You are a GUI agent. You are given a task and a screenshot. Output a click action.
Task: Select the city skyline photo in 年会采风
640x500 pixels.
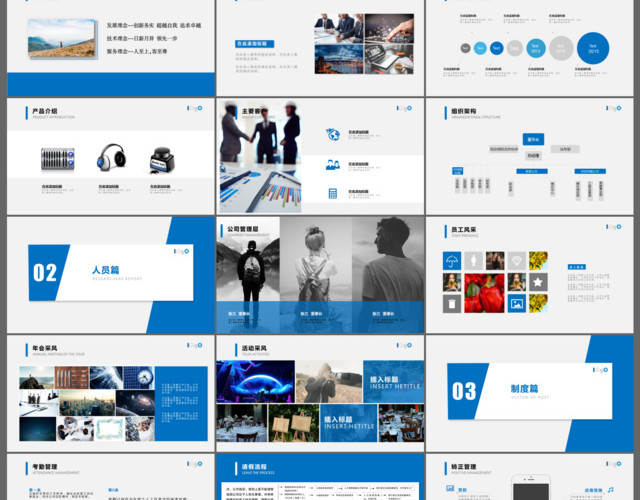pyautogui.click(x=87, y=402)
